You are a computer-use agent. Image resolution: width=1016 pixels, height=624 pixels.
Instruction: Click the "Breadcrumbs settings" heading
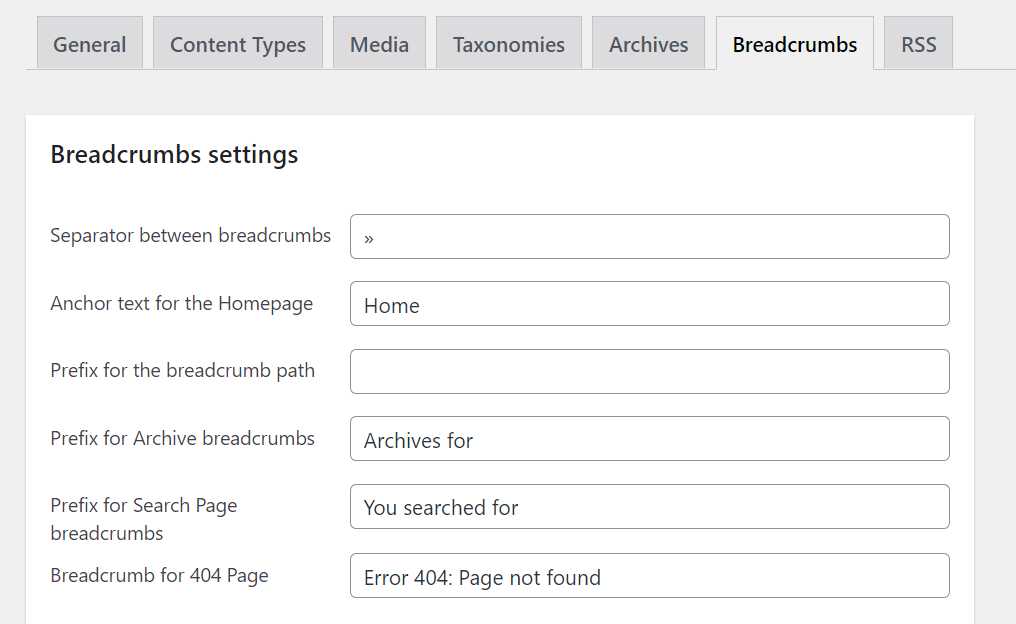174,155
